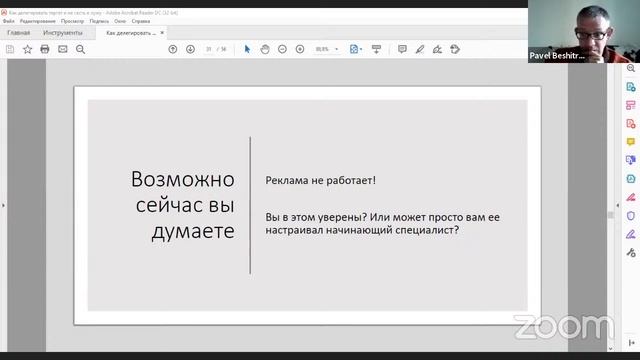Open the yellow Comment tool in right pane
This screenshot has height=360, width=640.
click(631, 142)
